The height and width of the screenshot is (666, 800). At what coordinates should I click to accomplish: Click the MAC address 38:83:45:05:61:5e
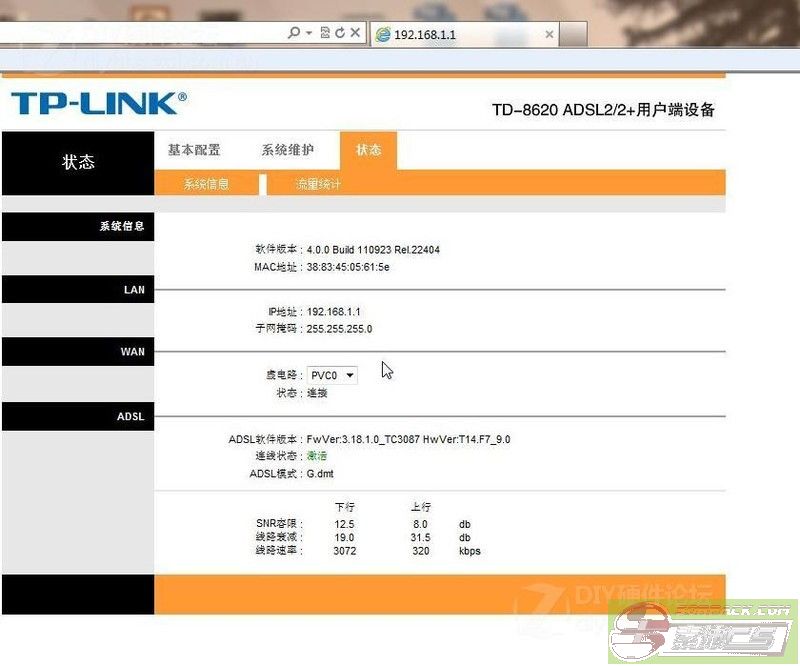pyautogui.click(x=348, y=267)
